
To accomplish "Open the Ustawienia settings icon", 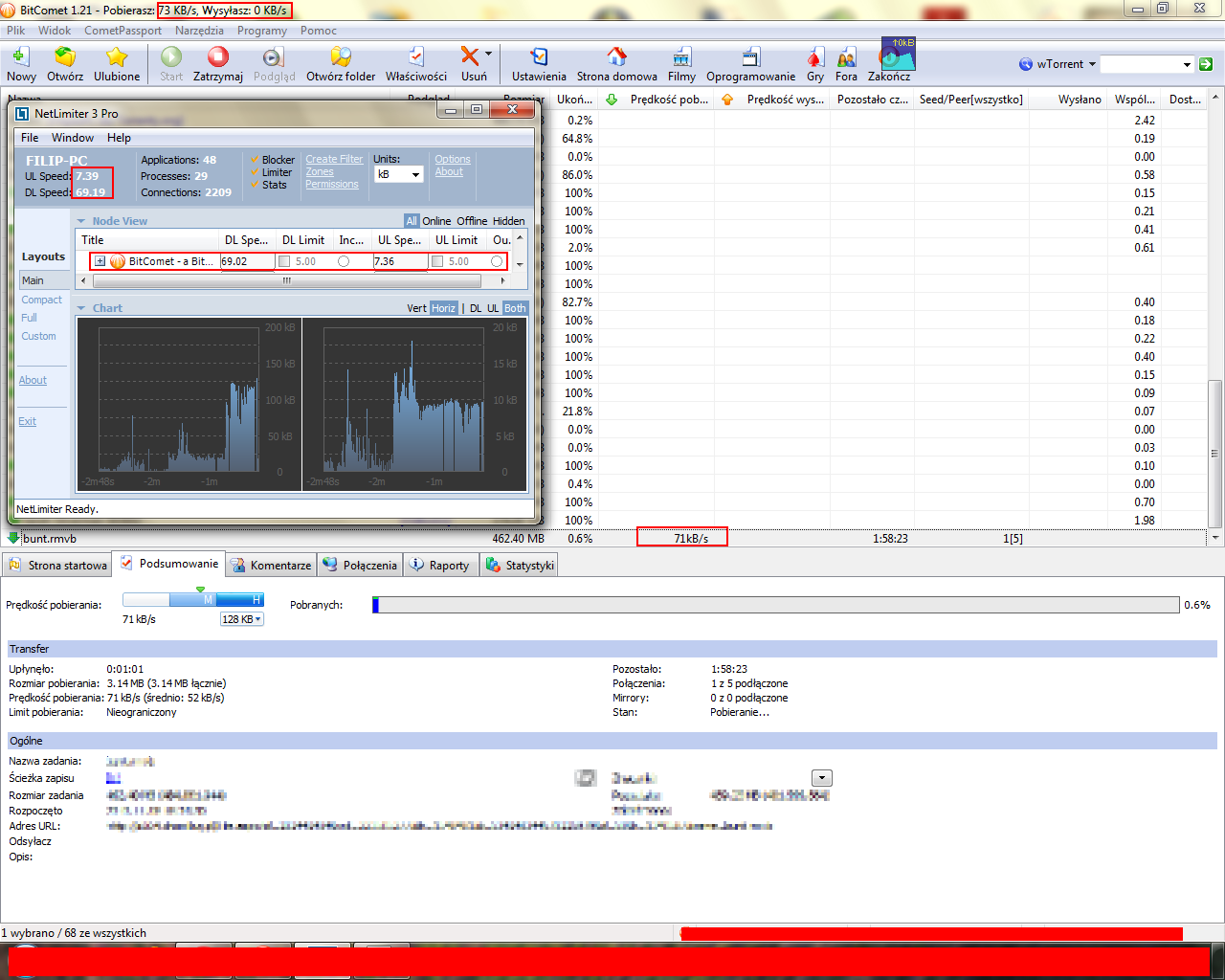I will (539, 56).
